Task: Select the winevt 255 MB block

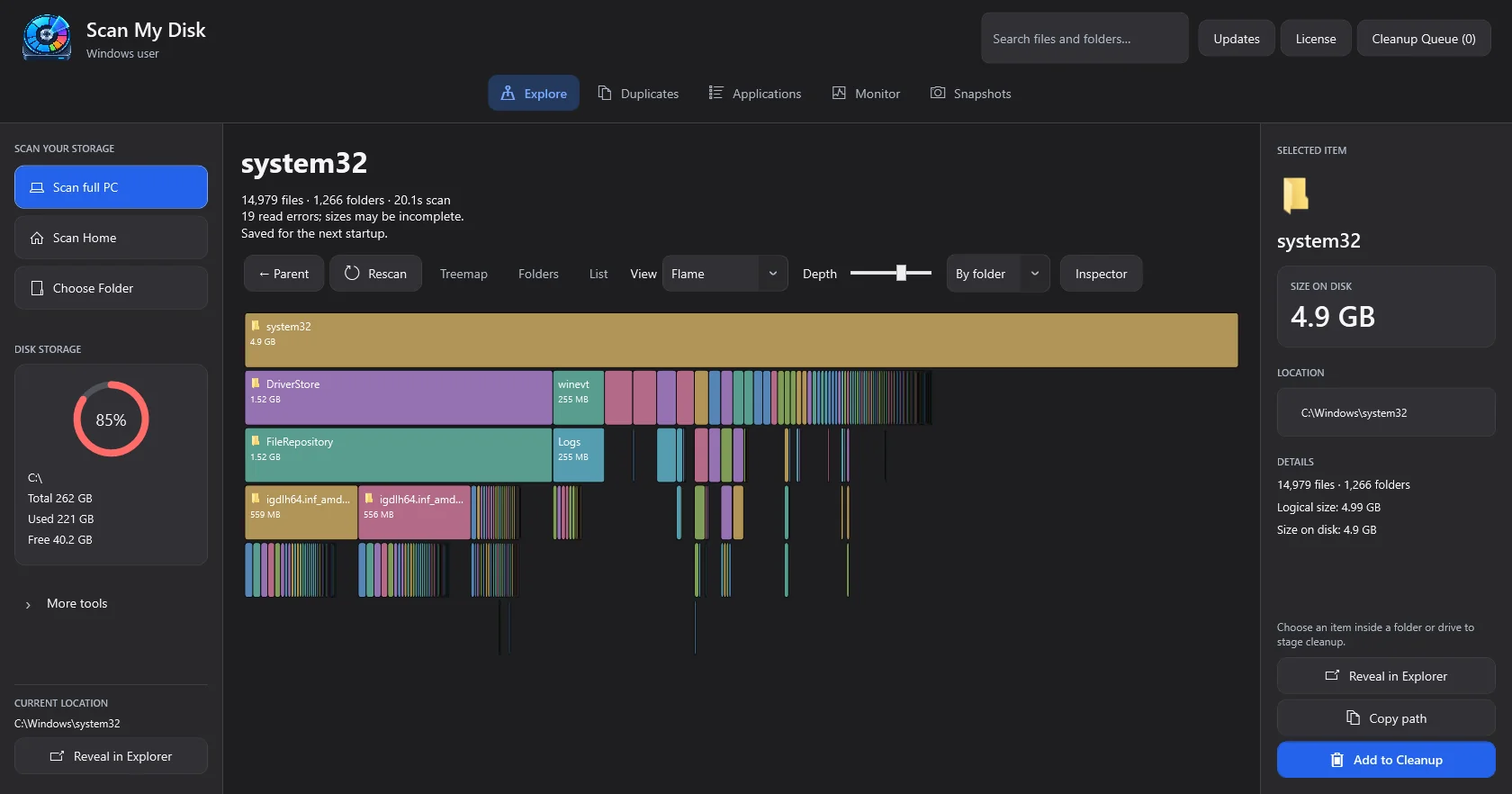Action: [x=578, y=397]
